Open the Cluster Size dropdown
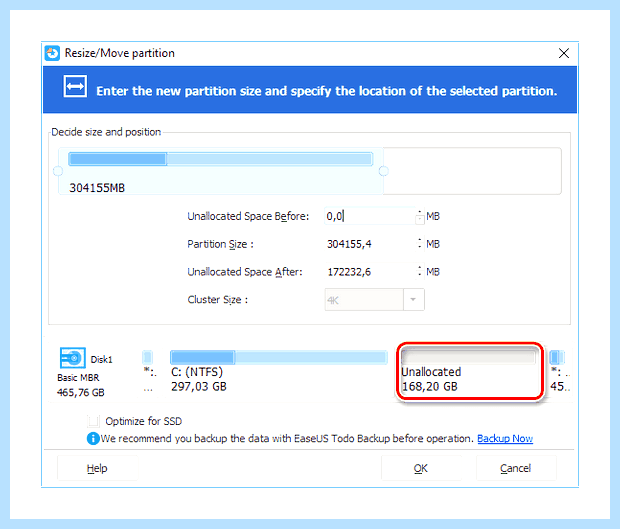 click(x=413, y=300)
